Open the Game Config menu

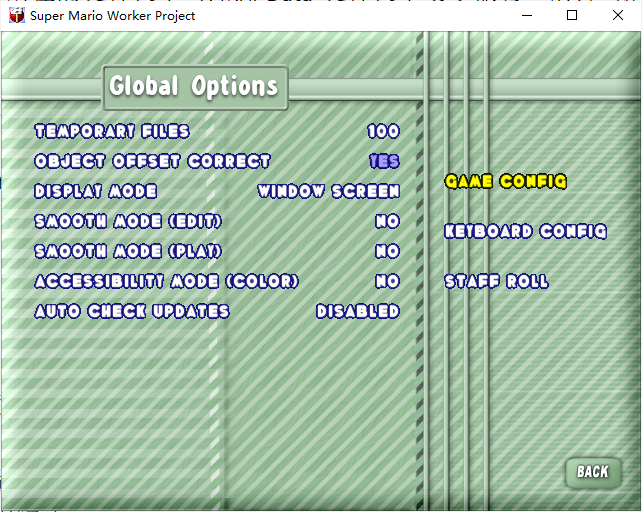[506, 181]
